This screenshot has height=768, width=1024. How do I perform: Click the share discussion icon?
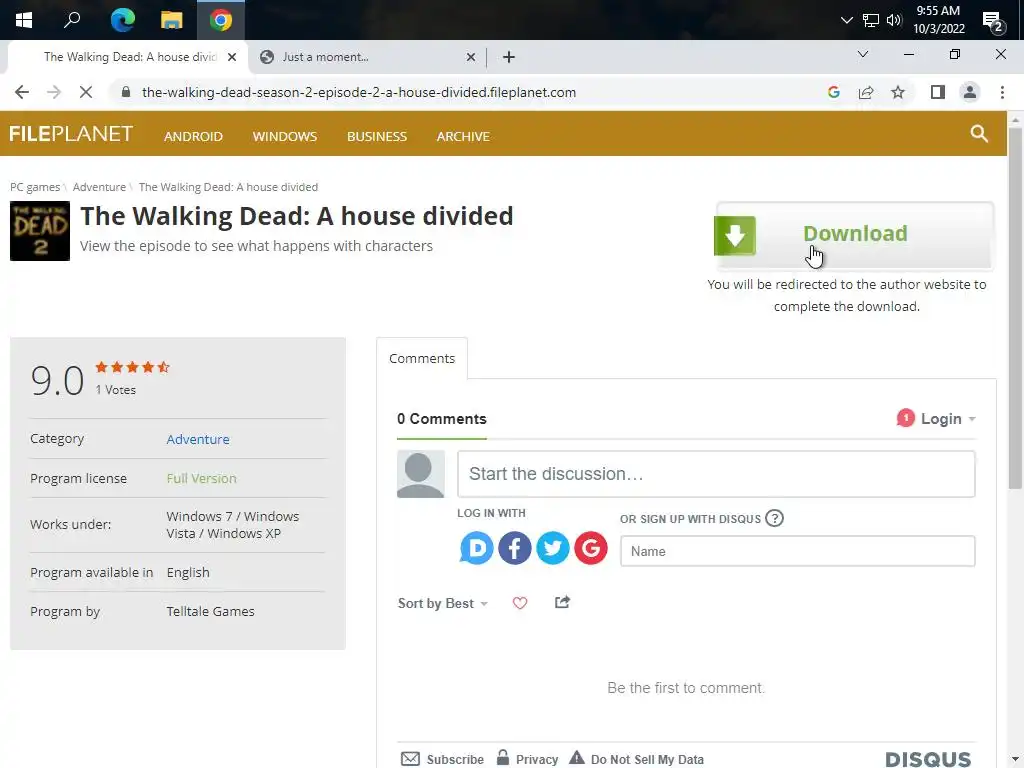[x=562, y=603]
